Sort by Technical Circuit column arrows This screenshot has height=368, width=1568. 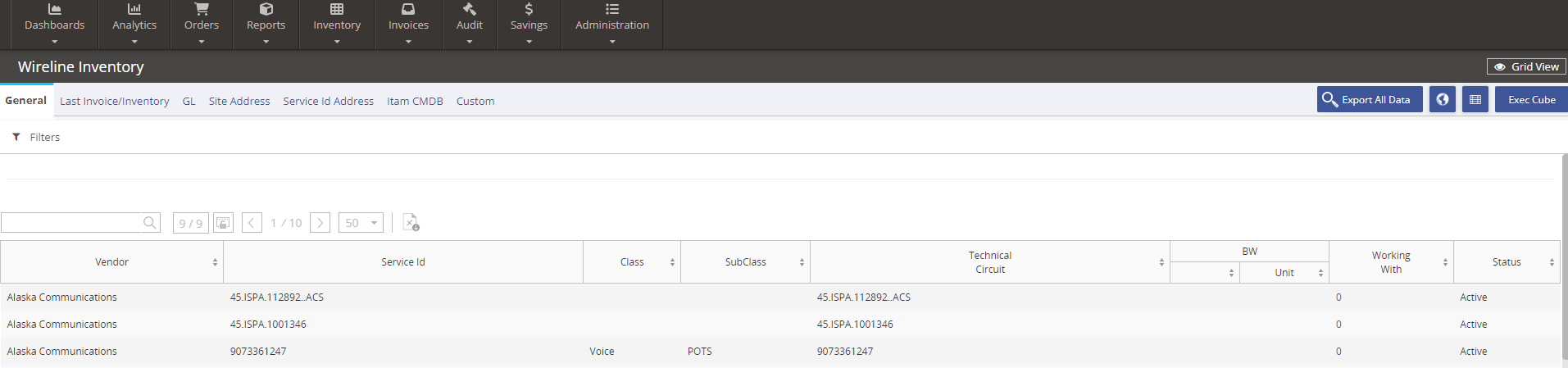(x=1161, y=262)
